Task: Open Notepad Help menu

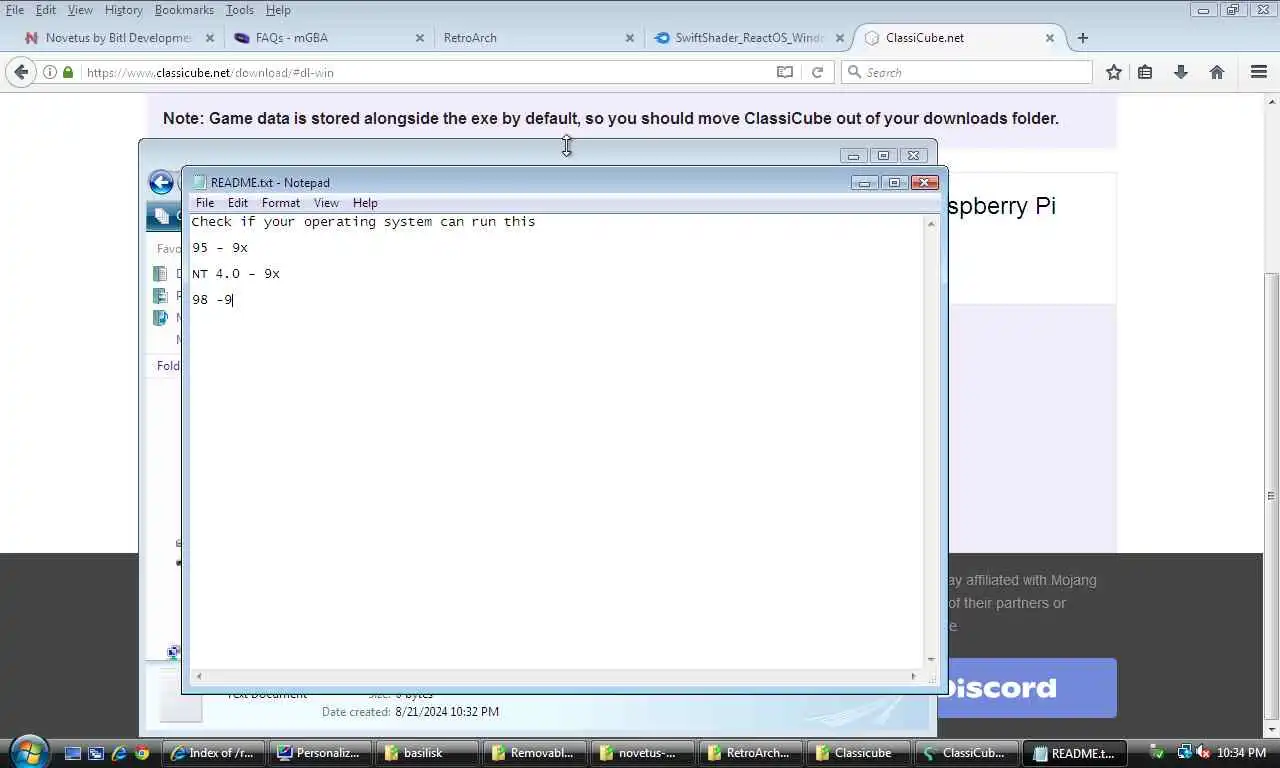Action: 365,202
